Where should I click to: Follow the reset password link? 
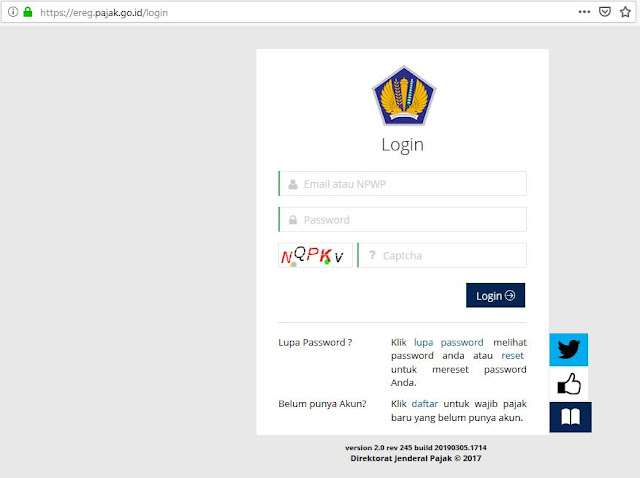512,356
